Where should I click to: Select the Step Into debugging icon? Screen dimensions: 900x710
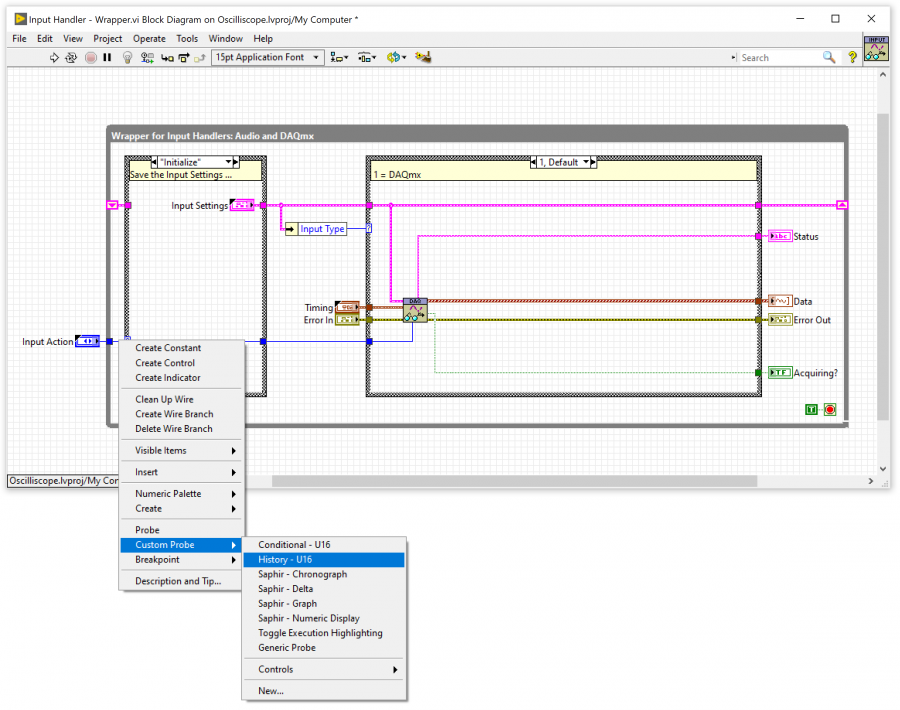(x=169, y=57)
